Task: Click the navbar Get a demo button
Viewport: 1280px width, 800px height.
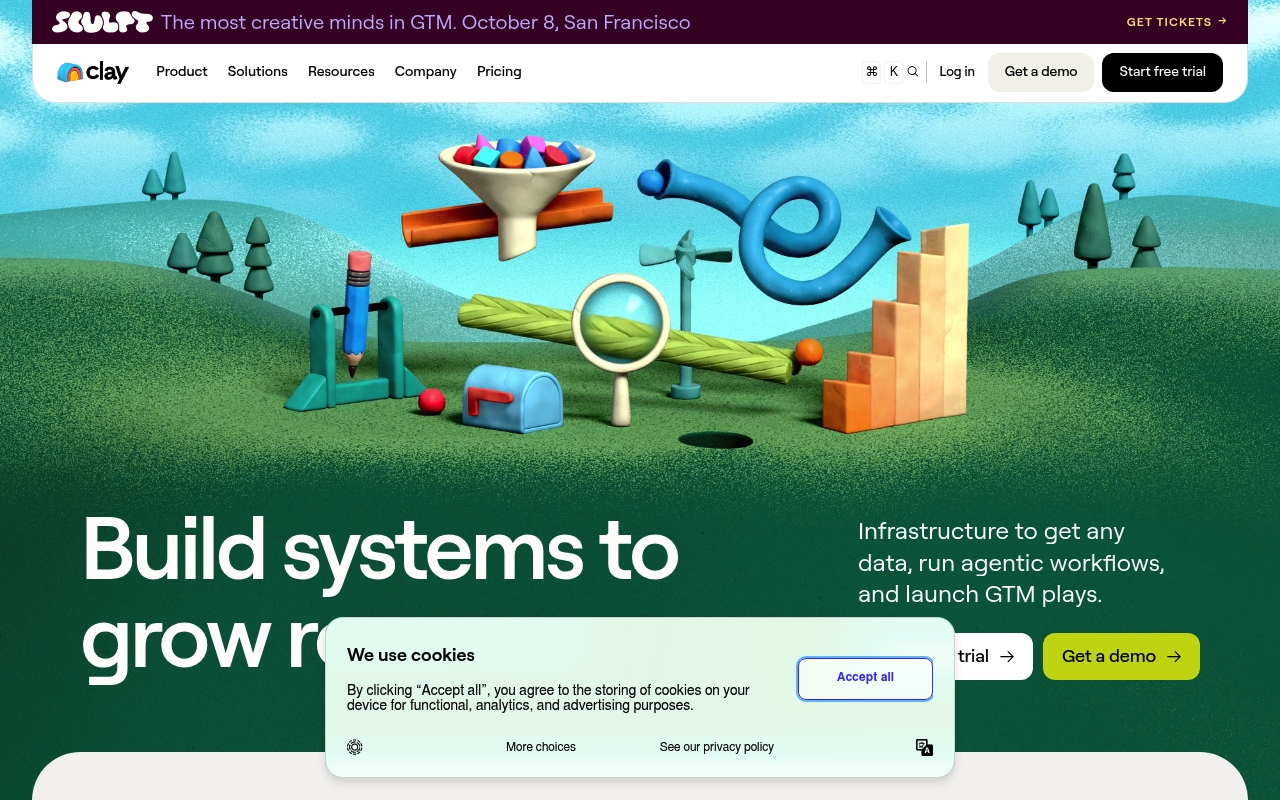Action: [1041, 72]
